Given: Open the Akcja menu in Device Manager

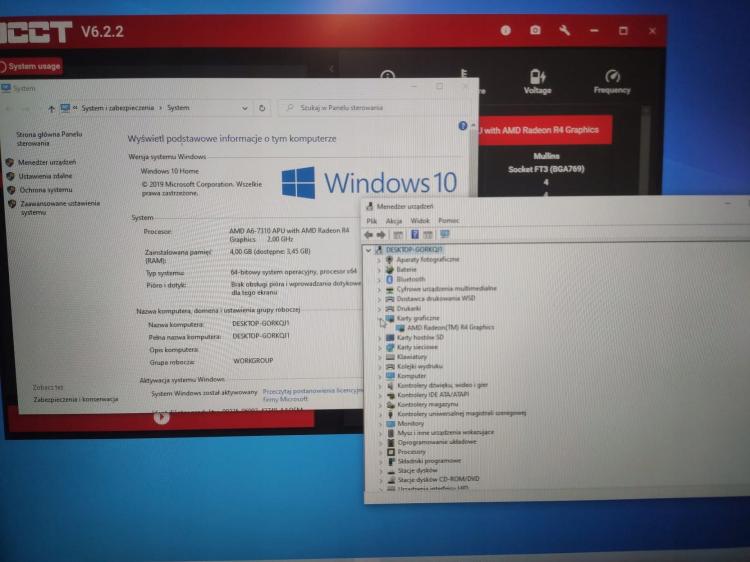Looking at the screenshot, I should tap(394, 221).
